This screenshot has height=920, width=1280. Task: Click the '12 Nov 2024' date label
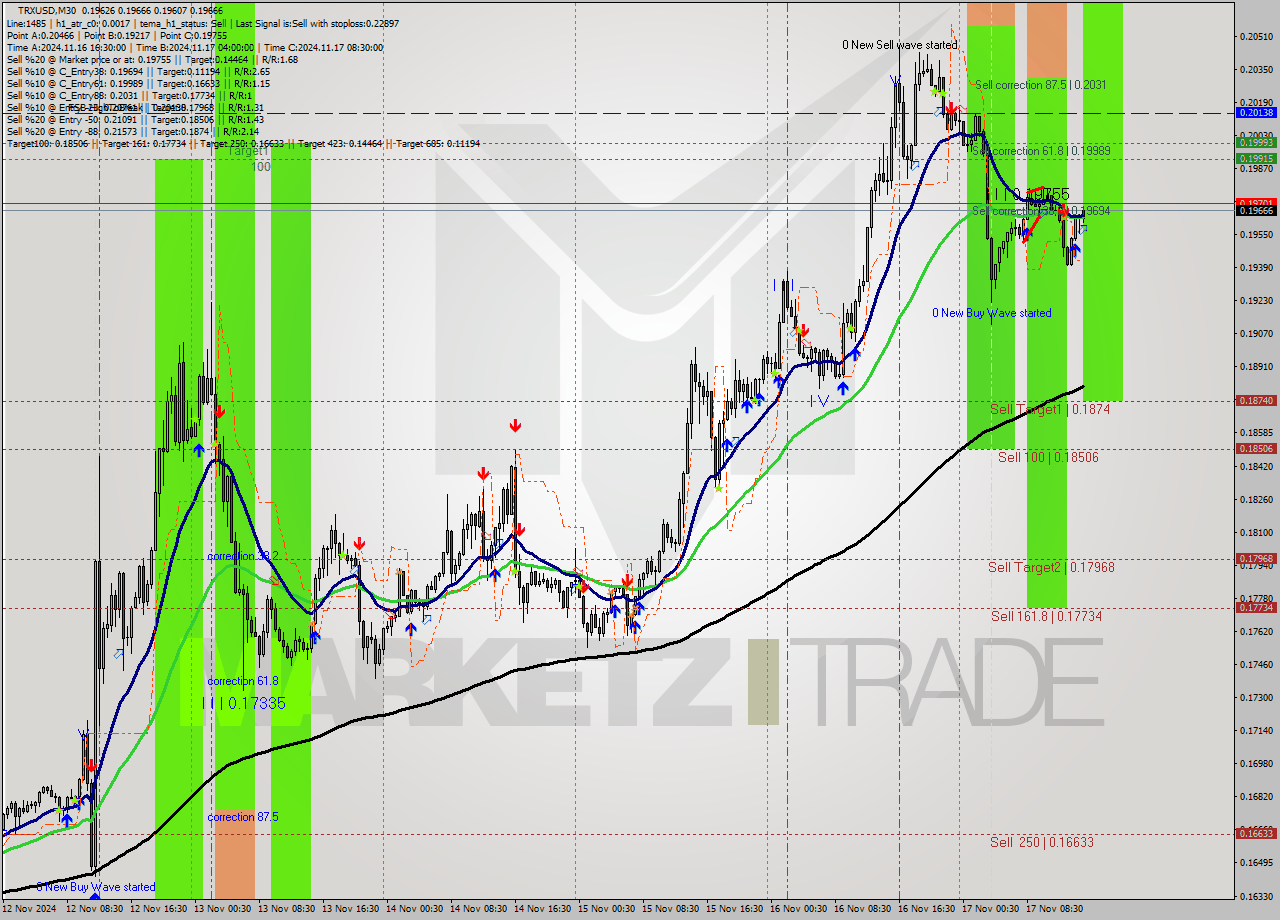29,909
